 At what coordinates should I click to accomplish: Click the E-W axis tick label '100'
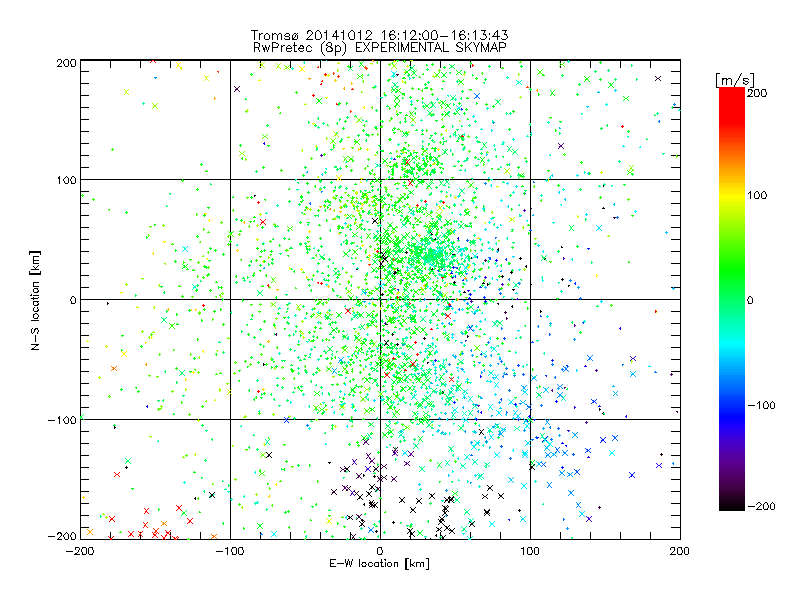coord(530,551)
